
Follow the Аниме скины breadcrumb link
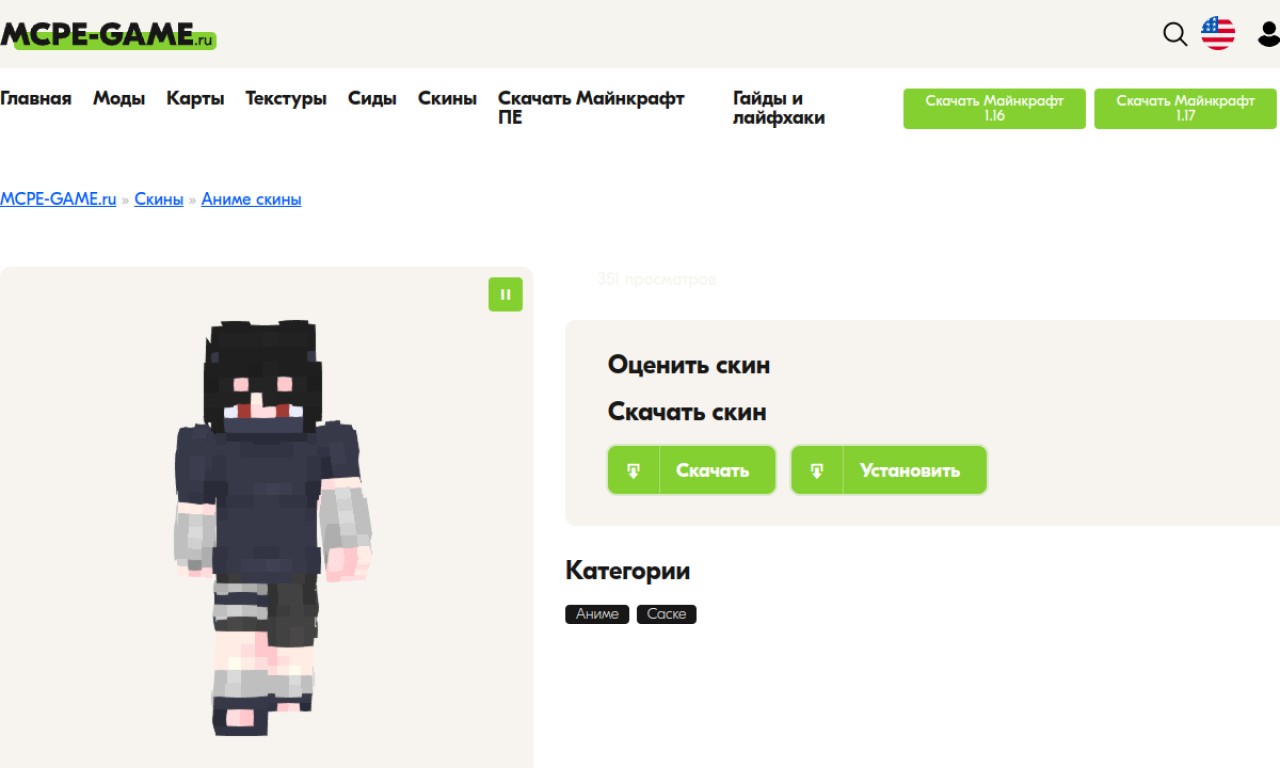coord(251,199)
